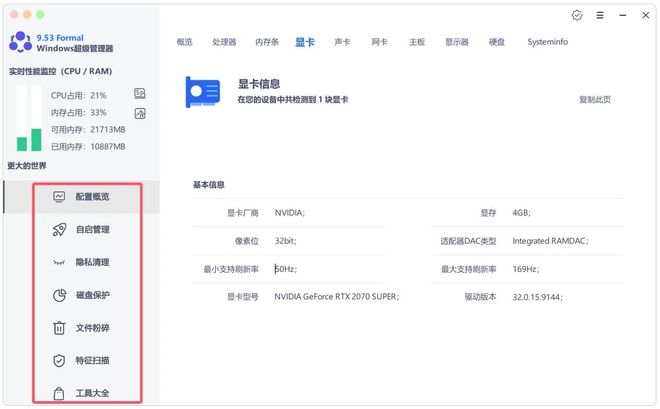This screenshot has height=409, width=660.
Task: Switch to the 主板 tab
Action: [x=417, y=42]
